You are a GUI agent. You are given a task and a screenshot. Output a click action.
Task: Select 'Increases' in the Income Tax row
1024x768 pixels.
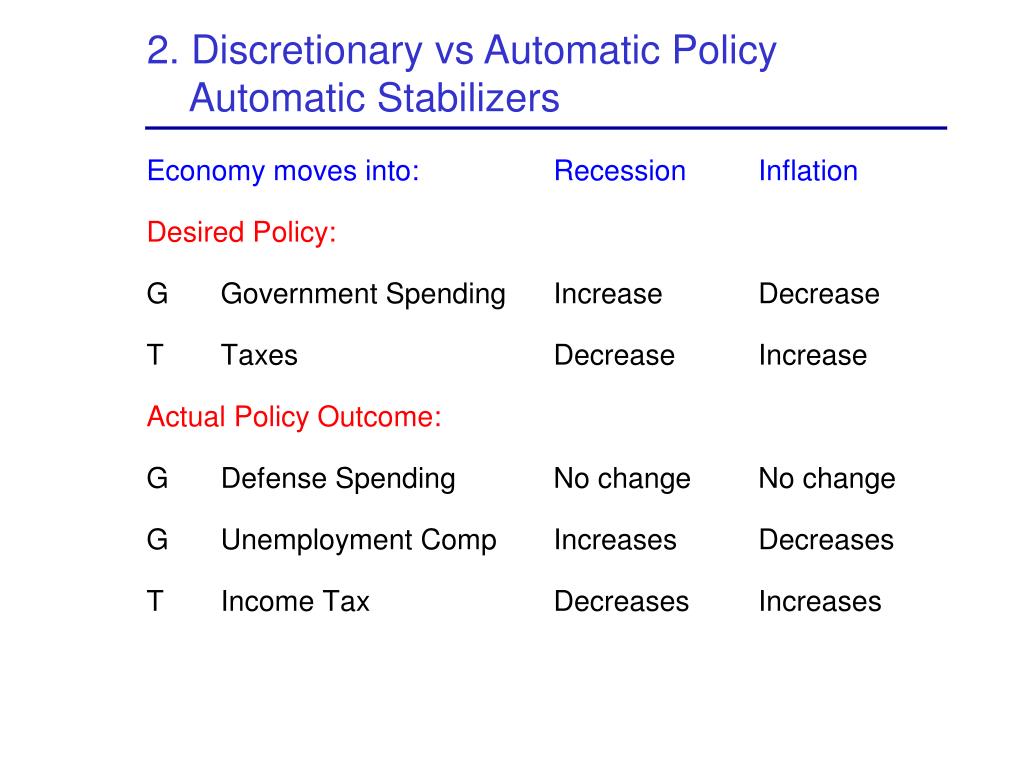(820, 601)
